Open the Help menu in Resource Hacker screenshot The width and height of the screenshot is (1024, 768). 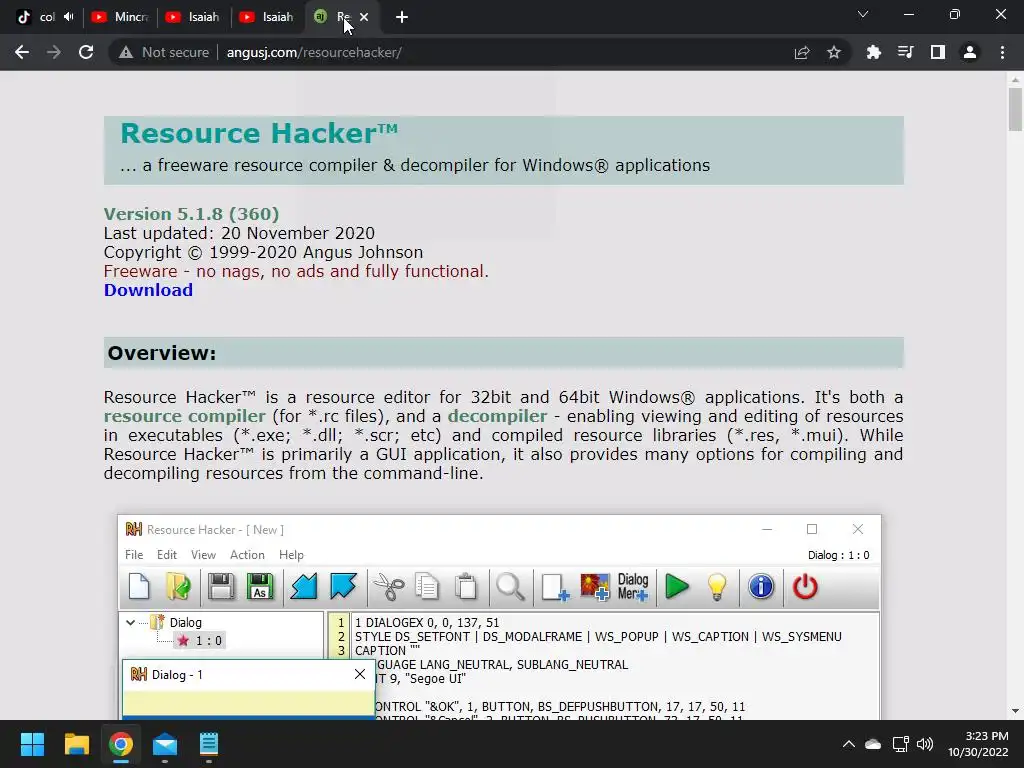pos(291,554)
